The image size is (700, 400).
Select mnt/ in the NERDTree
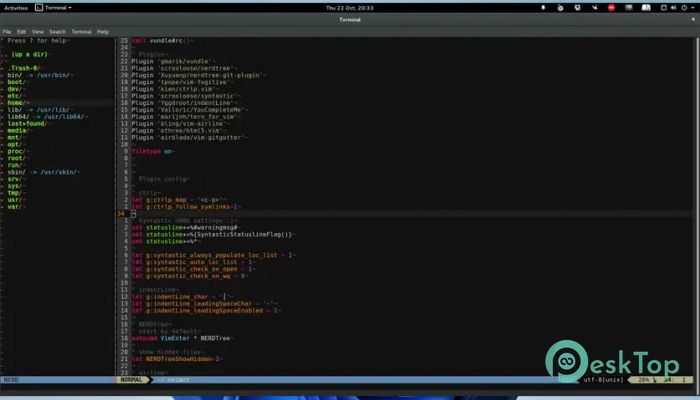[15, 138]
